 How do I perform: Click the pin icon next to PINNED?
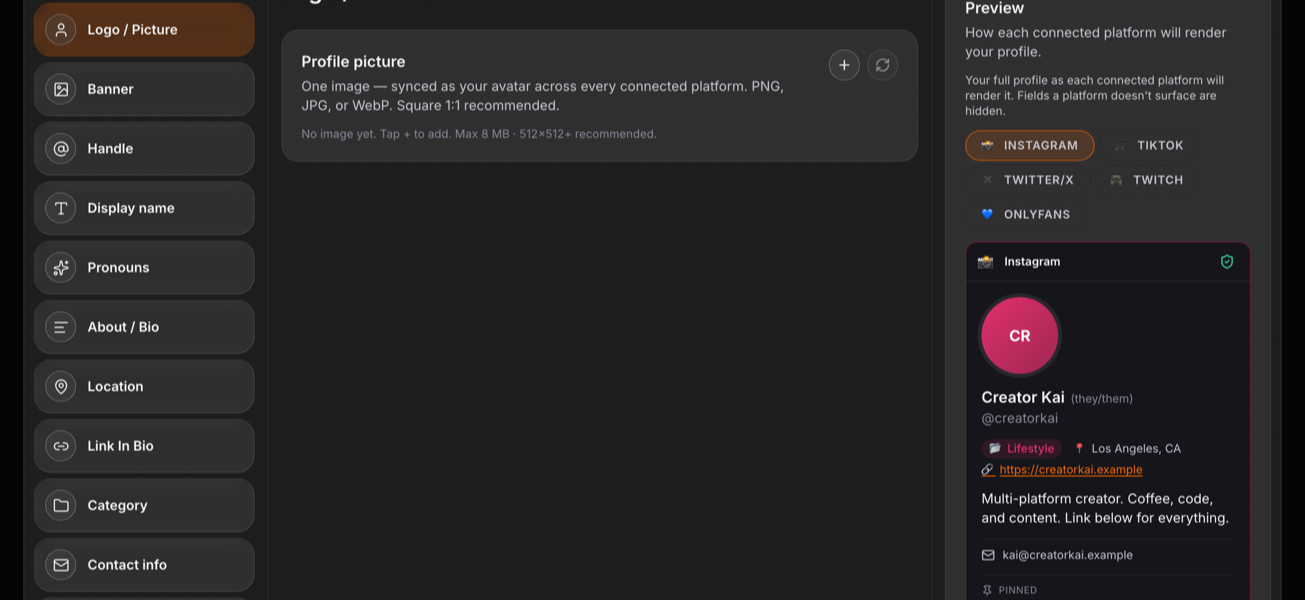coord(987,590)
